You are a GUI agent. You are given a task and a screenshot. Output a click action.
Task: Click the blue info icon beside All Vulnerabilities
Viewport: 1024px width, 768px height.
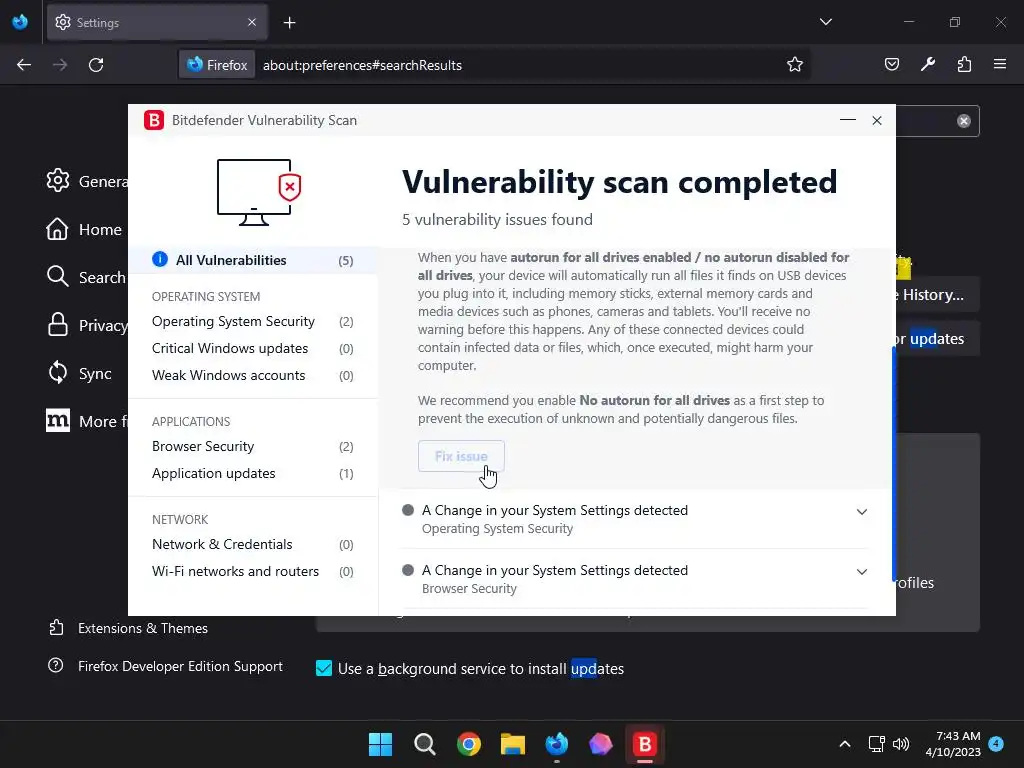click(160, 259)
